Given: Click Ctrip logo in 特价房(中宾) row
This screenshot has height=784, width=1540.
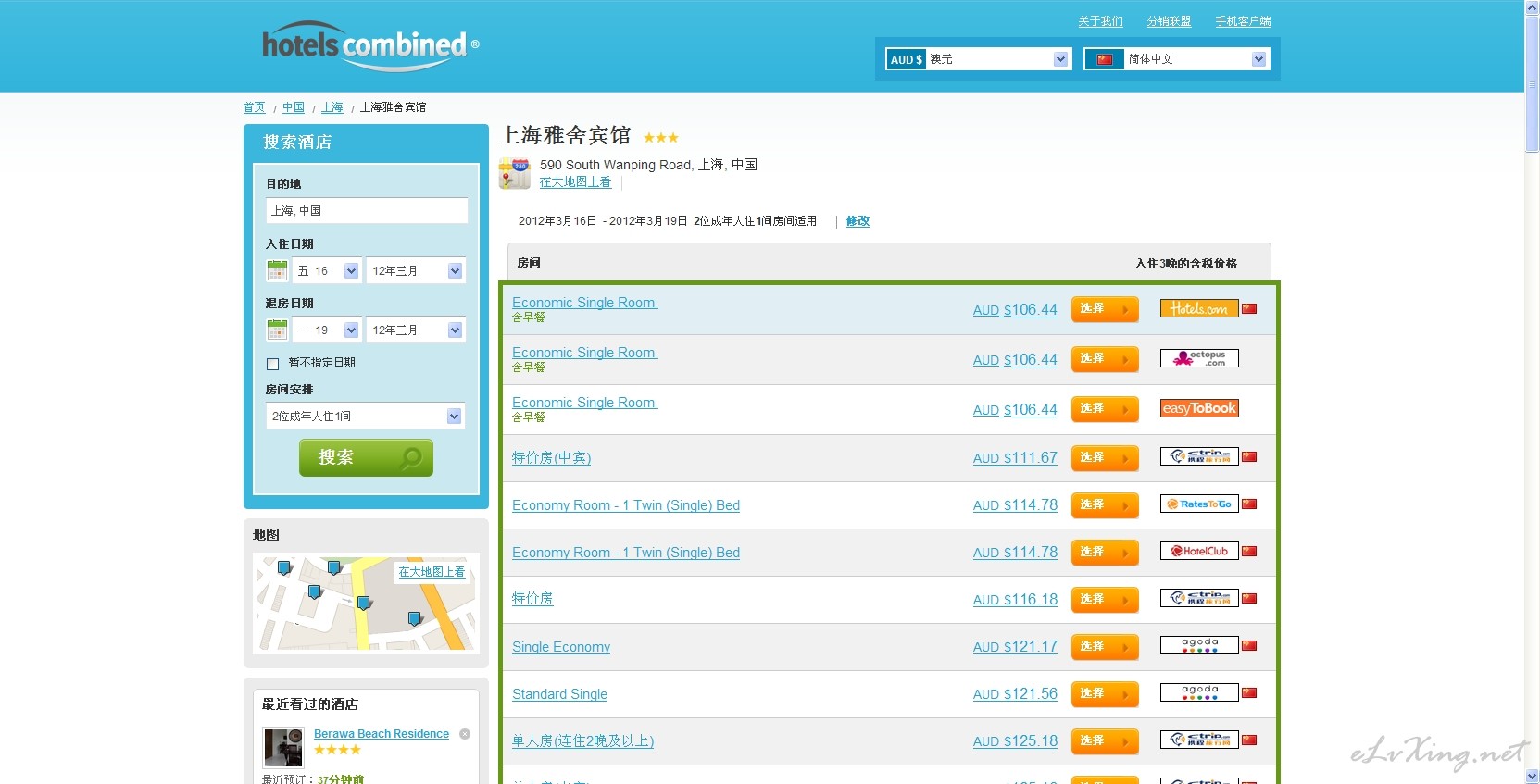Looking at the screenshot, I should 1199,456.
